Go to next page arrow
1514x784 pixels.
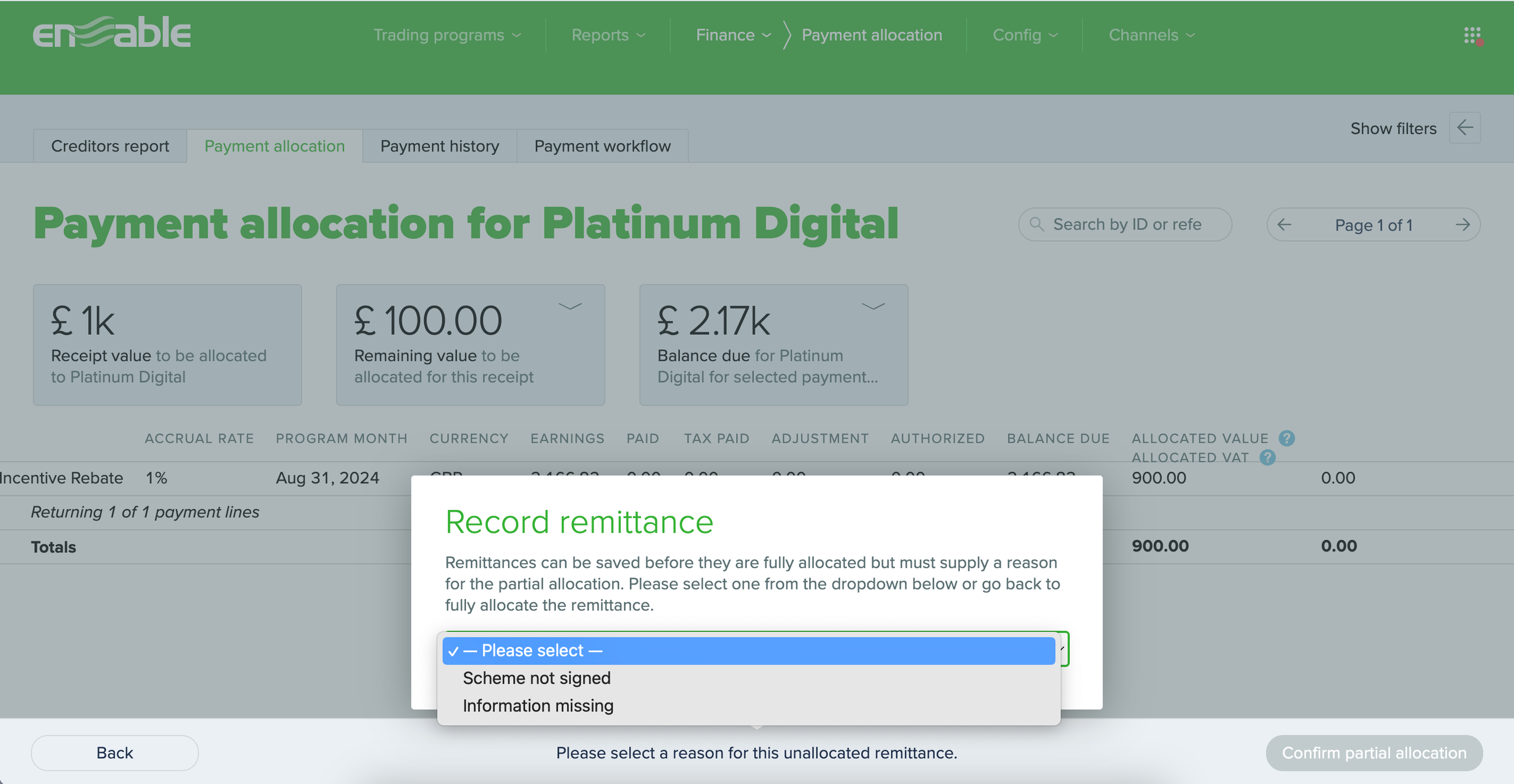point(1463,225)
